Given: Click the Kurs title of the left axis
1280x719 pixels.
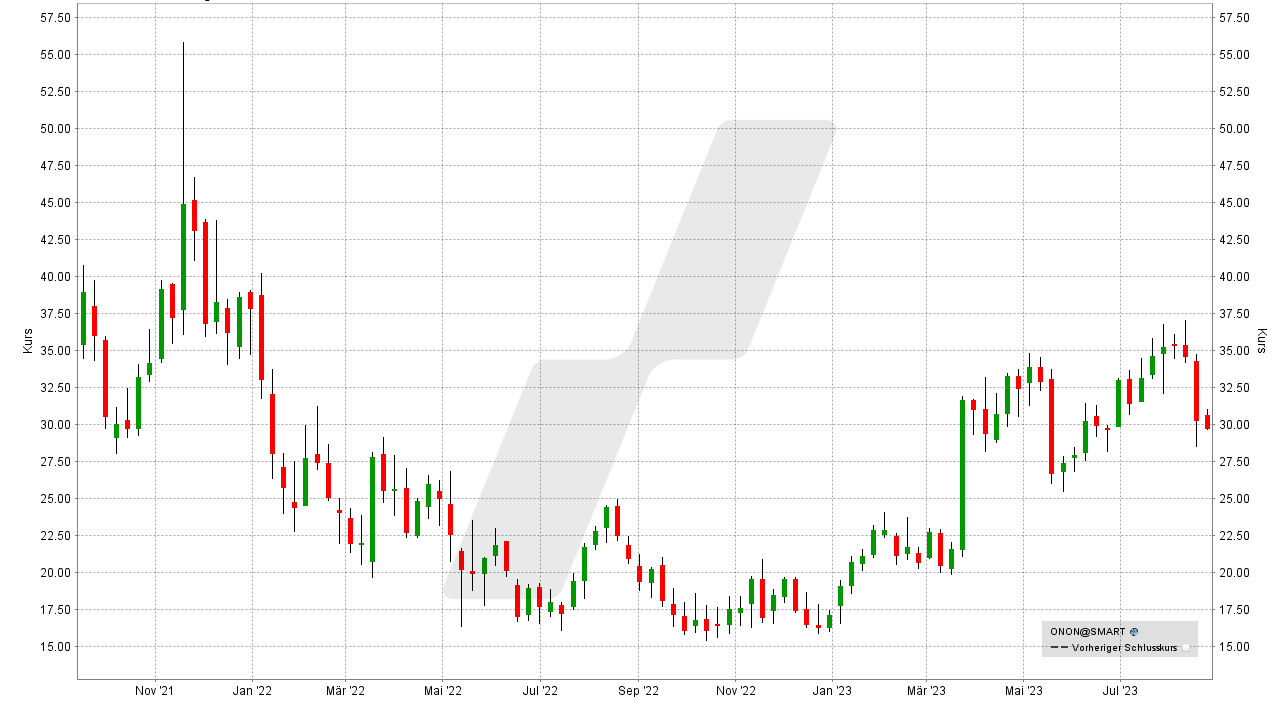Looking at the screenshot, I should pyautogui.click(x=28, y=339).
